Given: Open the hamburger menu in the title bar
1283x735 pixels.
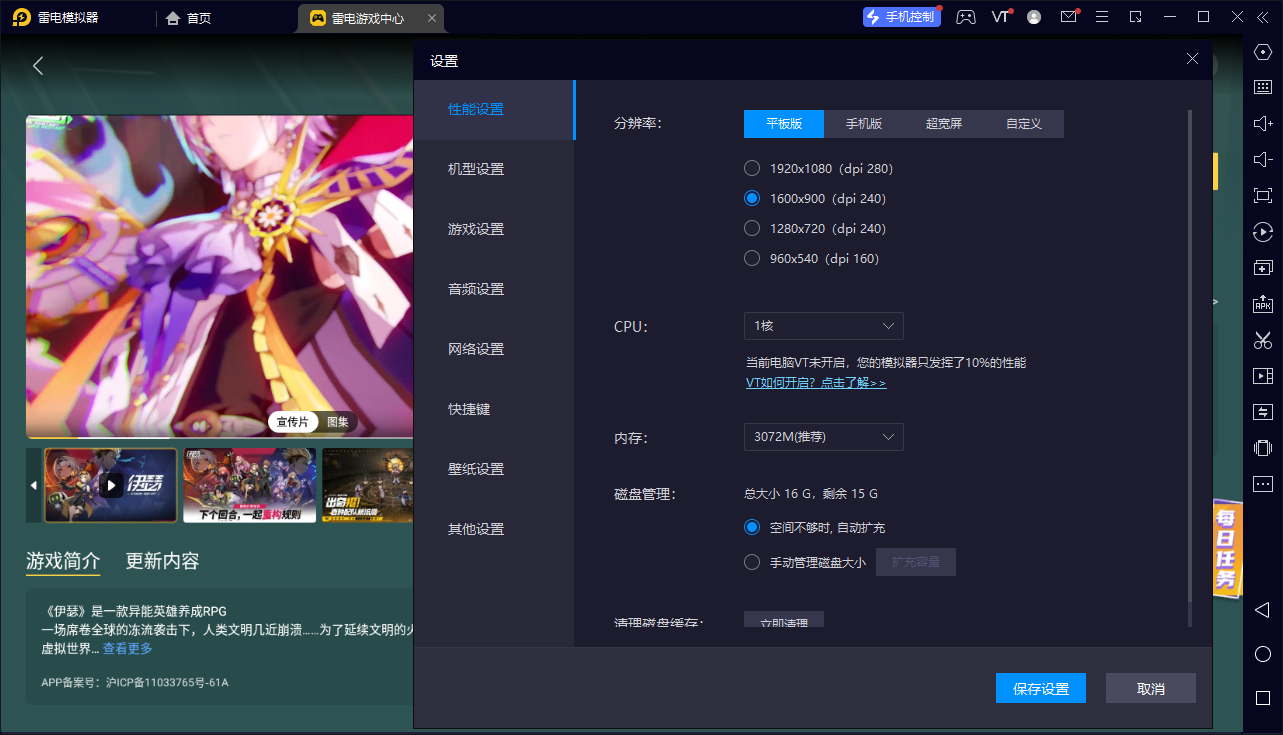Looking at the screenshot, I should (x=1102, y=17).
